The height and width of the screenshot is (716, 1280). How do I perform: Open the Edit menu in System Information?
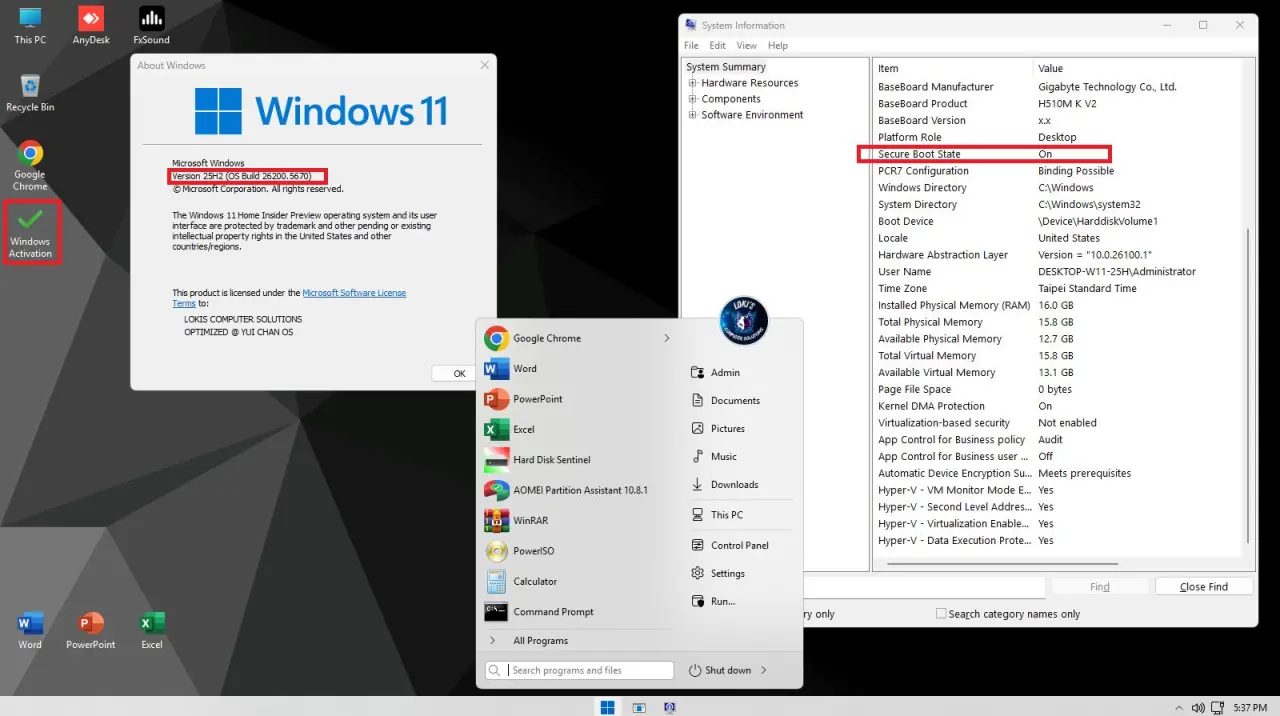[x=718, y=45]
